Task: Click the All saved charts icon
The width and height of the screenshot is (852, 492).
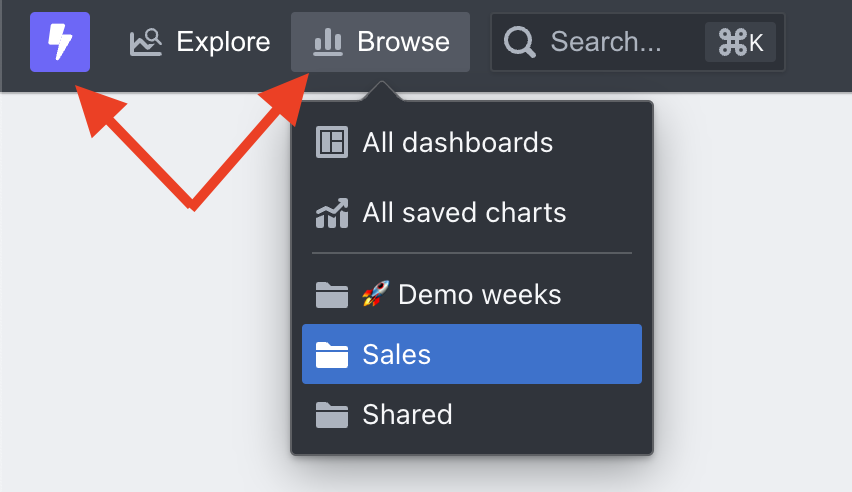Action: click(331, 213)
